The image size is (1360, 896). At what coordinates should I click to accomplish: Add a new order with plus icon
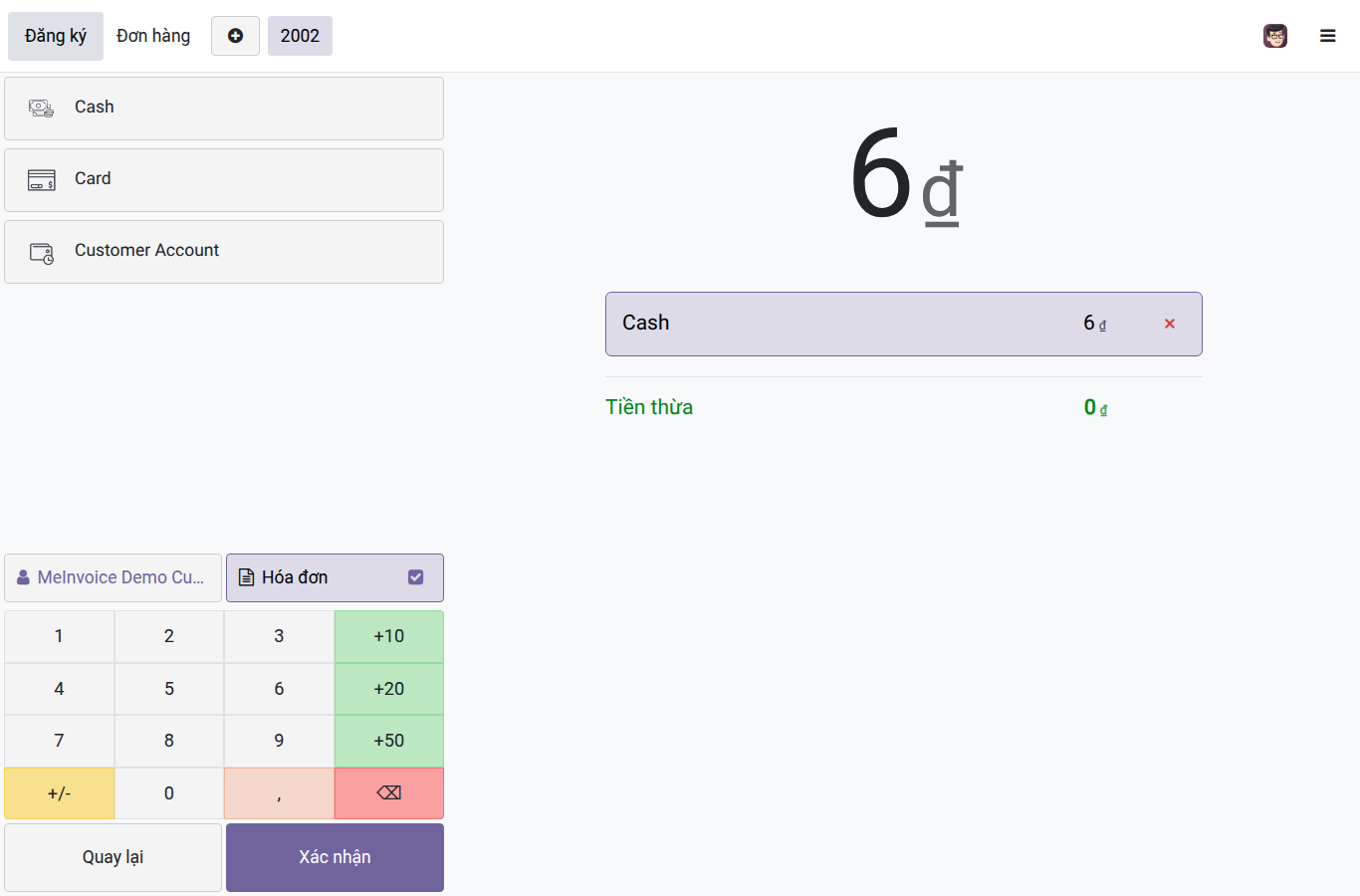[x=235, y=36]
